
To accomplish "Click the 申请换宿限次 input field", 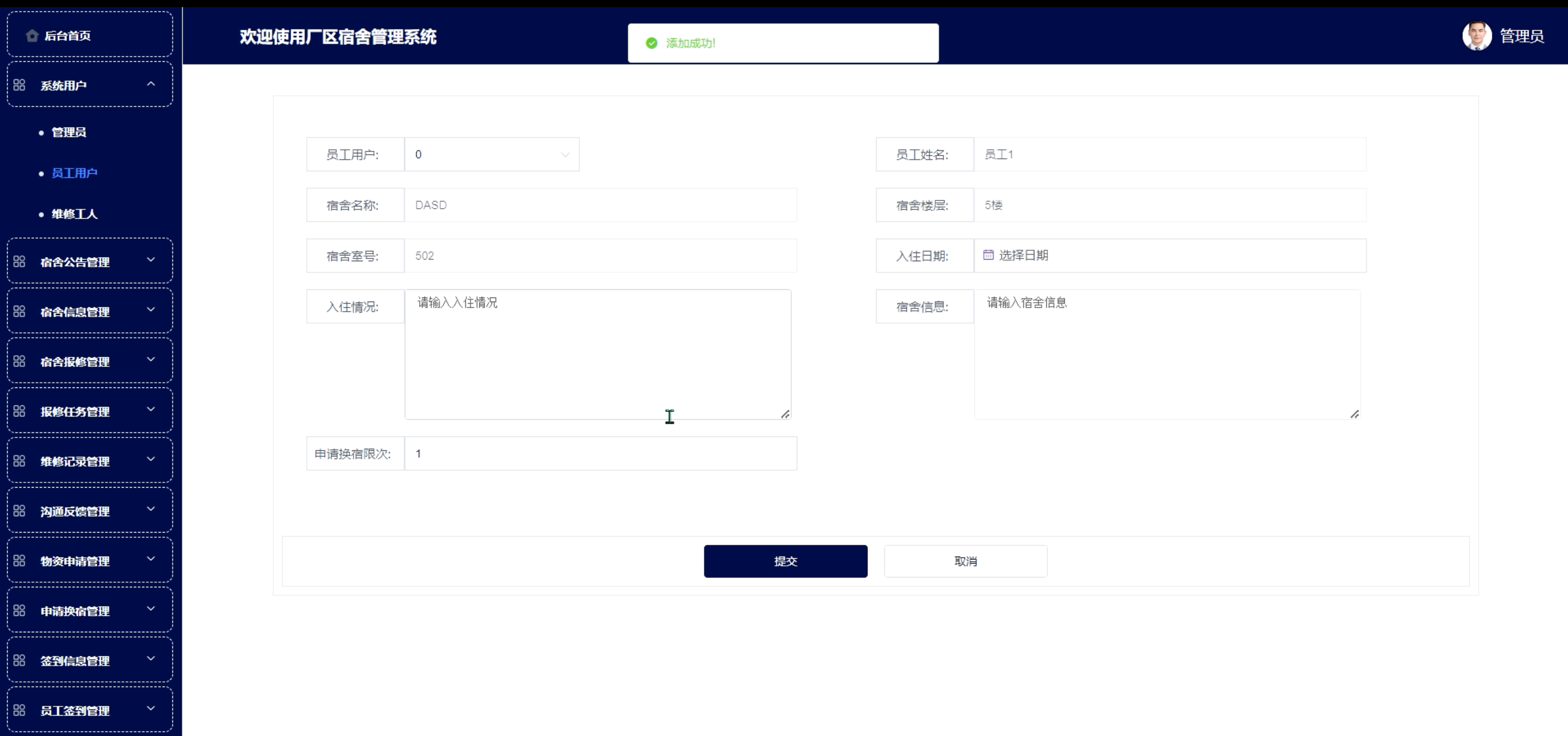I will 600,454.
